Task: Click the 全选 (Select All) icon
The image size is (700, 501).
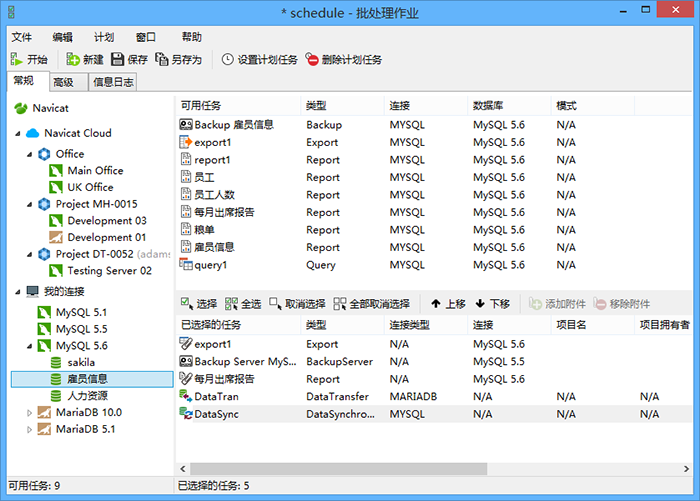Action: point(231,304)
